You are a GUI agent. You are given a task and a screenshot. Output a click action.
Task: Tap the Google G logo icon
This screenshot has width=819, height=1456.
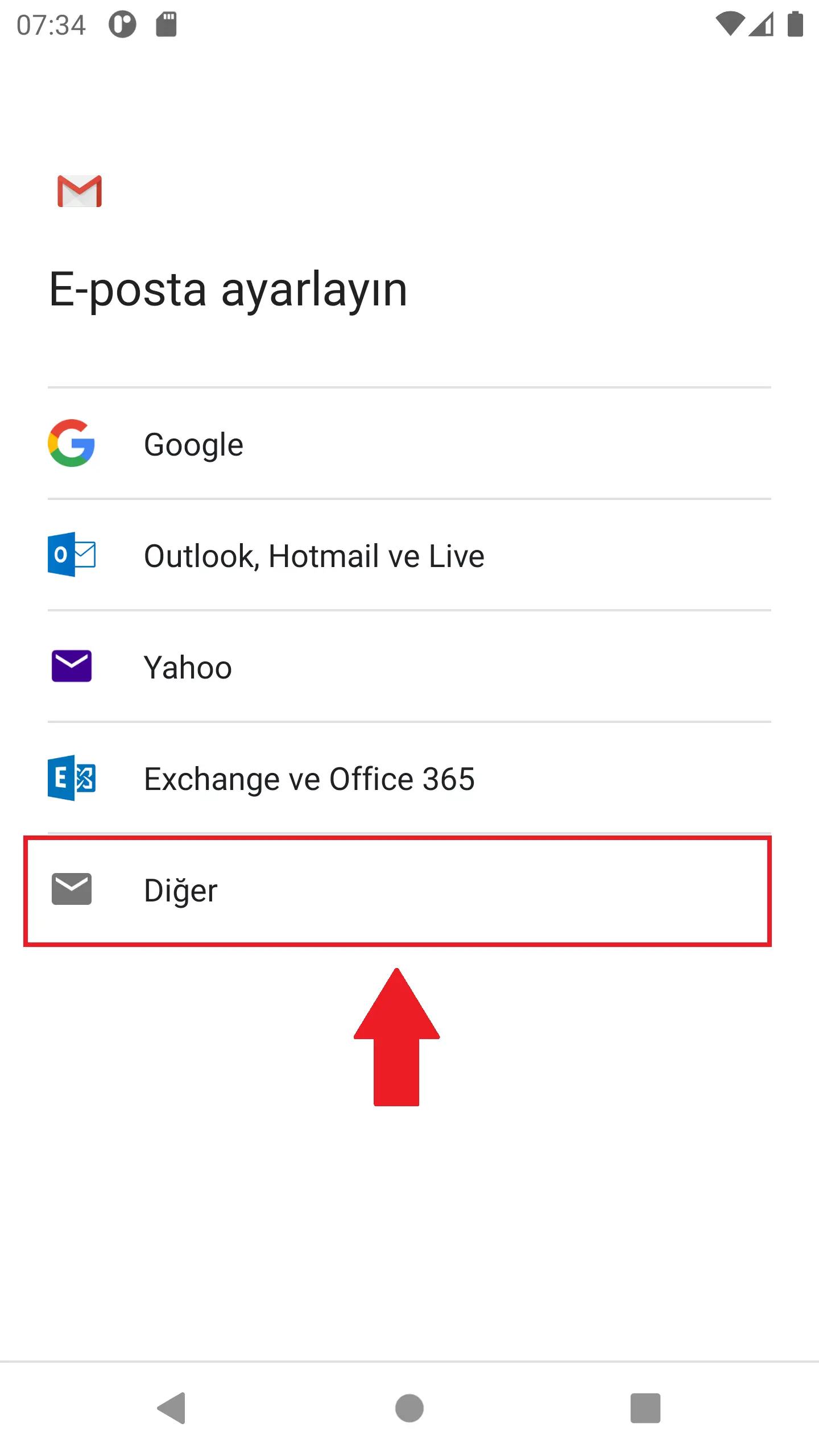pyautogui.click(x=71, y=443)
